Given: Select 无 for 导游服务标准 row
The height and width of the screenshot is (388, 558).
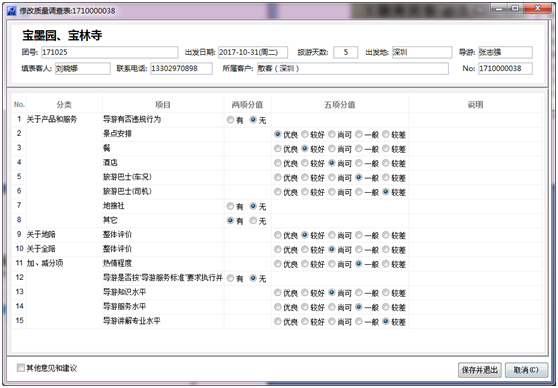Looking at the screenshot, I should click(x=253, y=278).
